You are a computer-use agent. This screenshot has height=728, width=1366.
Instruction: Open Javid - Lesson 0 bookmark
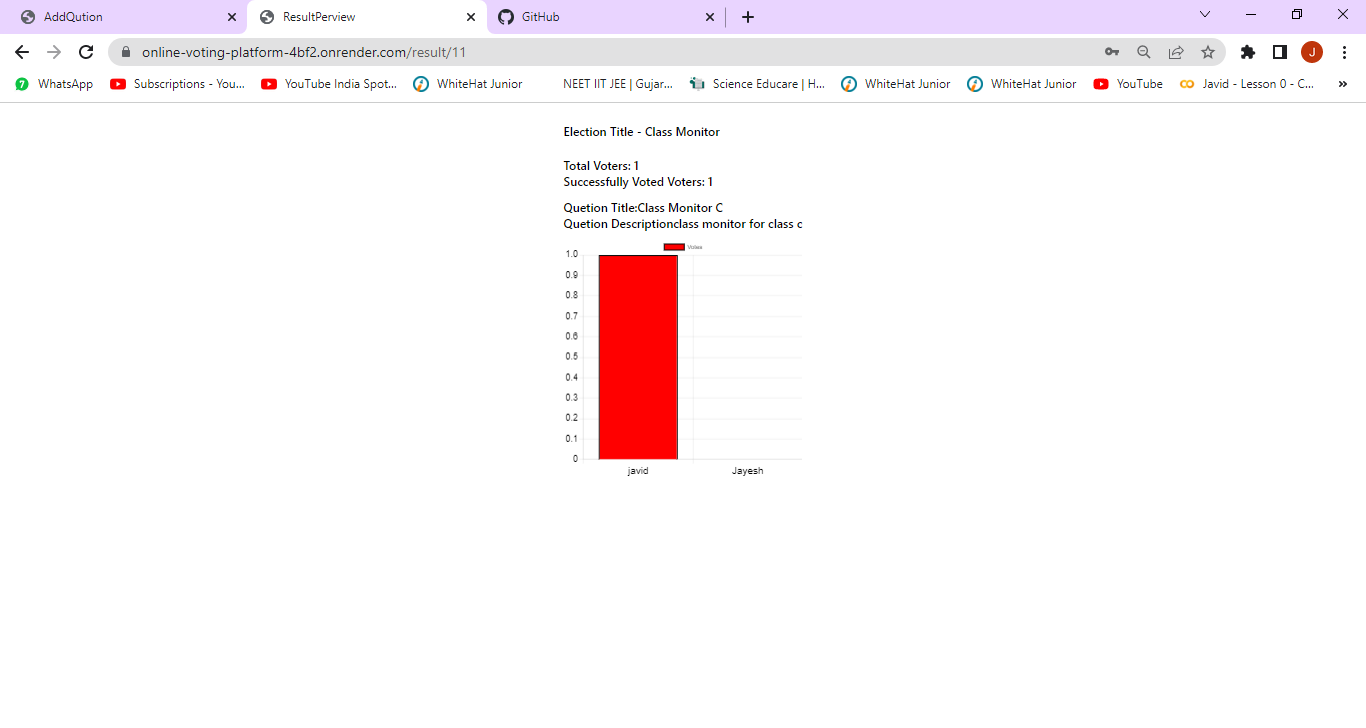pyautogui.click(x=1248, y=84)
